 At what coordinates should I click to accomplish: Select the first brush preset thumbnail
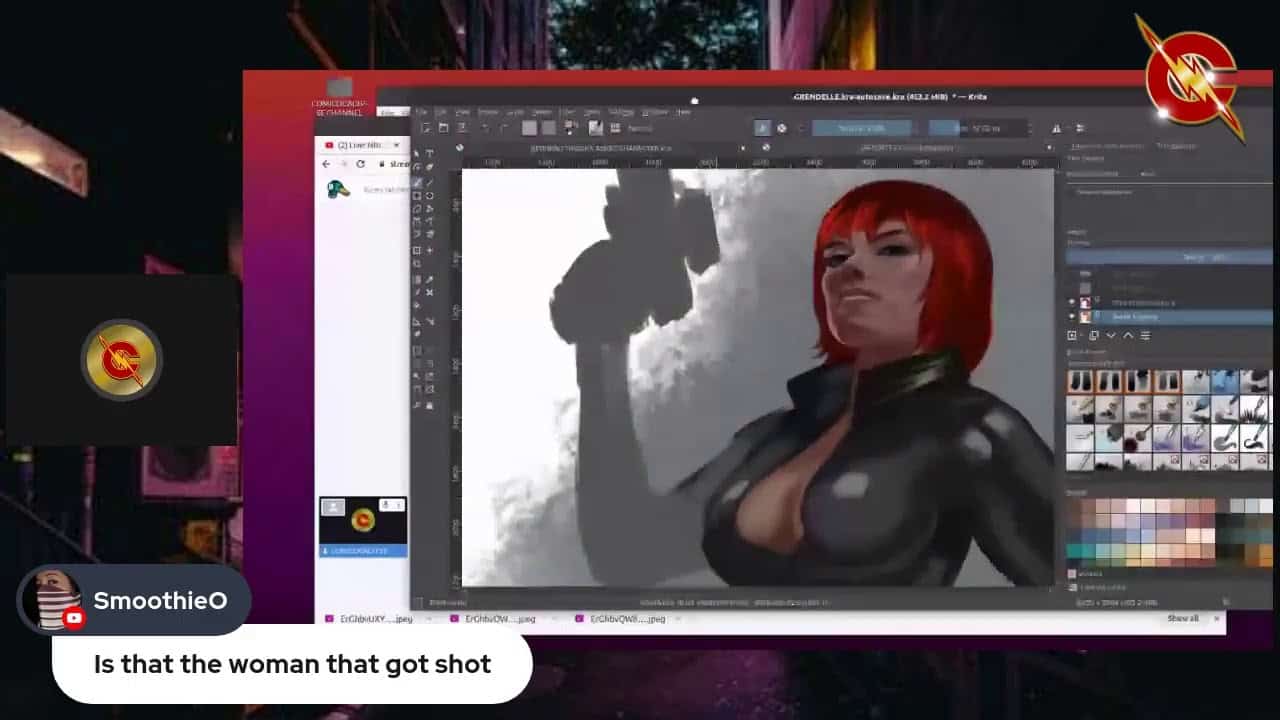1081,382
